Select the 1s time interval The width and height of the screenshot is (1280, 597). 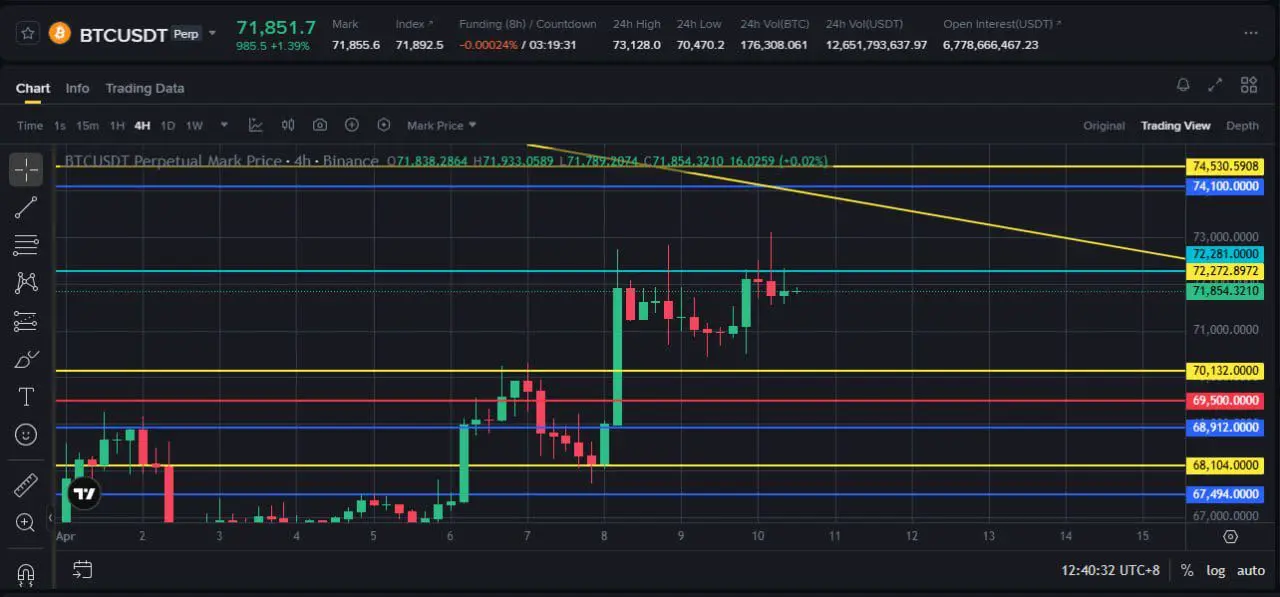click(60, 126)
